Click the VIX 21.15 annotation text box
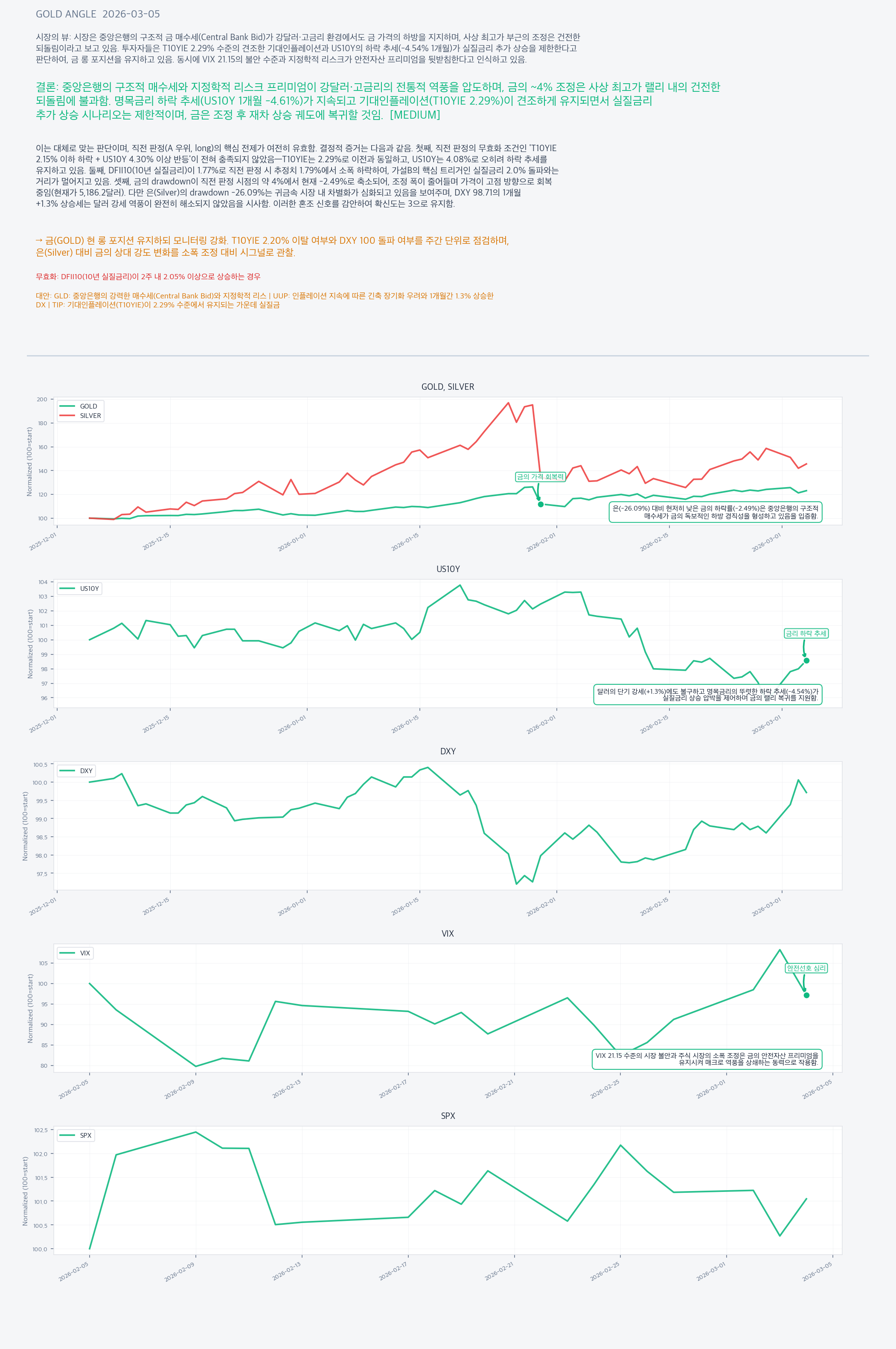 click(706, 1059)
